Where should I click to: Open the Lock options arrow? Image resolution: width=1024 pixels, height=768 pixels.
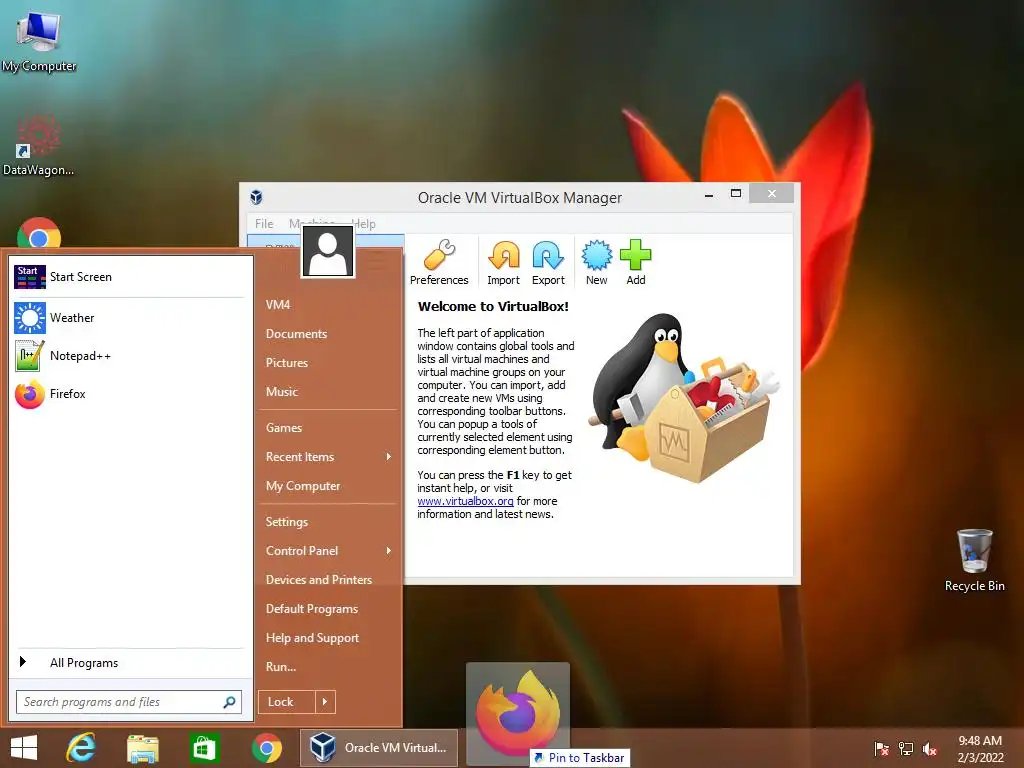[325, 702]
